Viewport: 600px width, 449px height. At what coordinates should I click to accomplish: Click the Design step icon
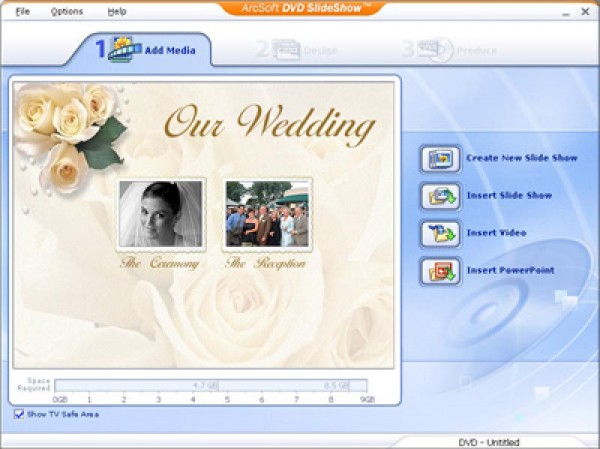pyautogui.click(x=286, y=50)
